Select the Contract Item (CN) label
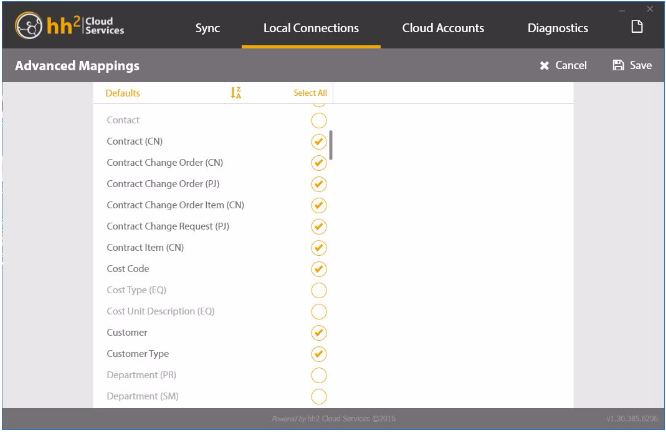 point(145,248)
